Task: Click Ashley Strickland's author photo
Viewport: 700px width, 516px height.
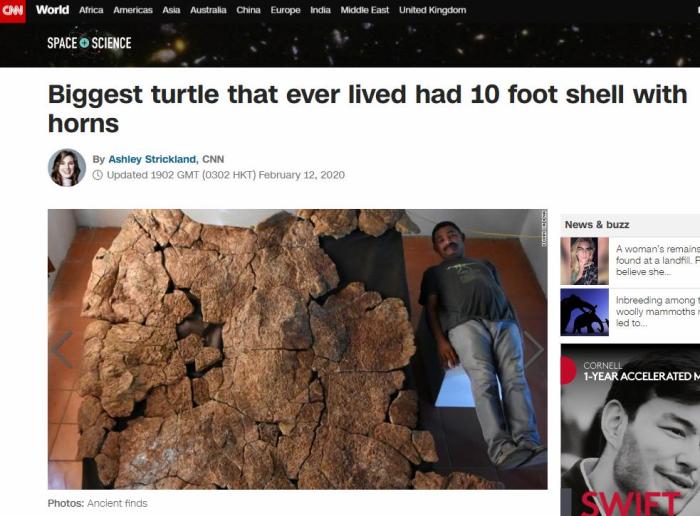Action: point(67,167)
